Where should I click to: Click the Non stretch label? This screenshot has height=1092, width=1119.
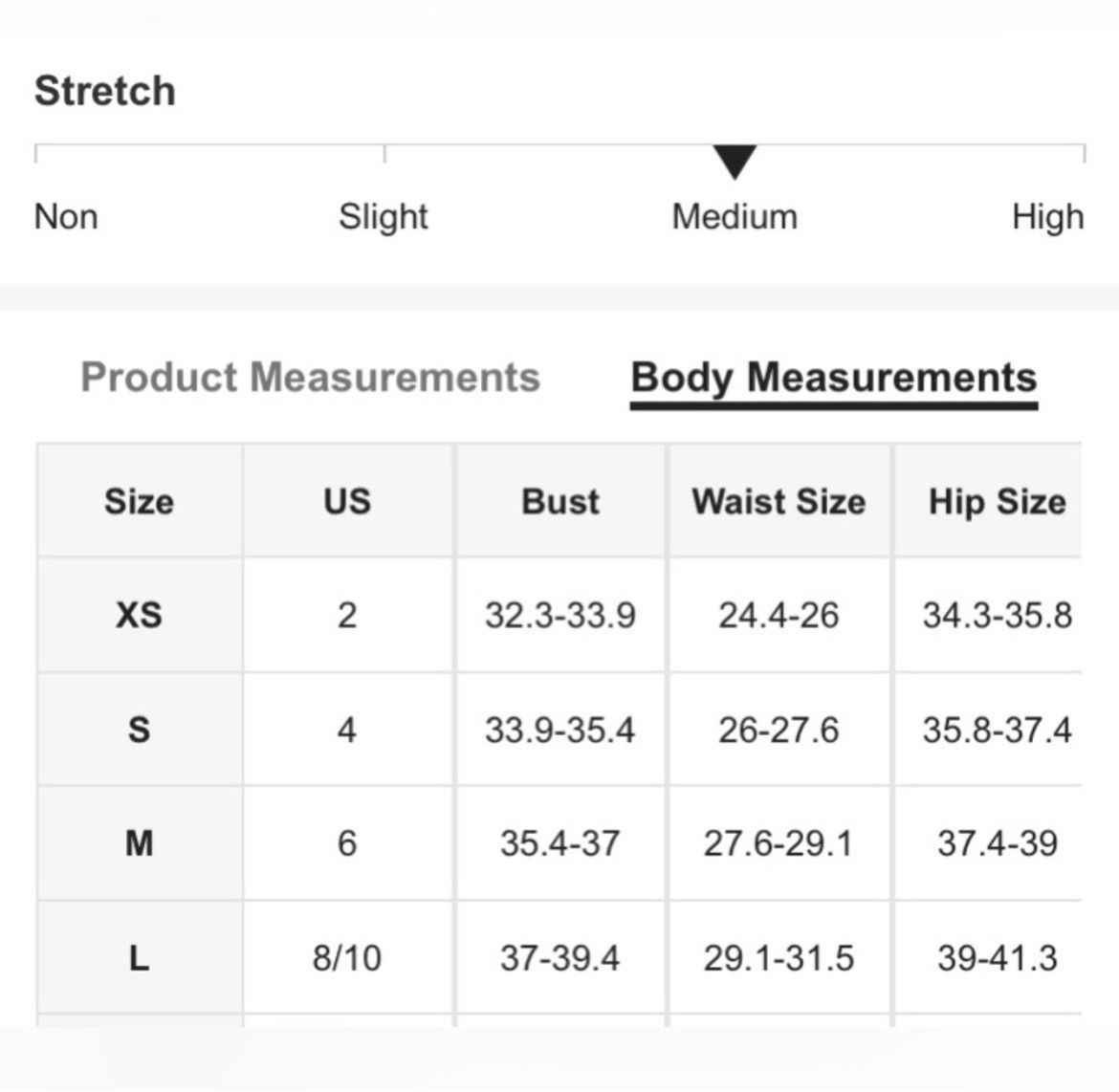[x=66, y=216]
